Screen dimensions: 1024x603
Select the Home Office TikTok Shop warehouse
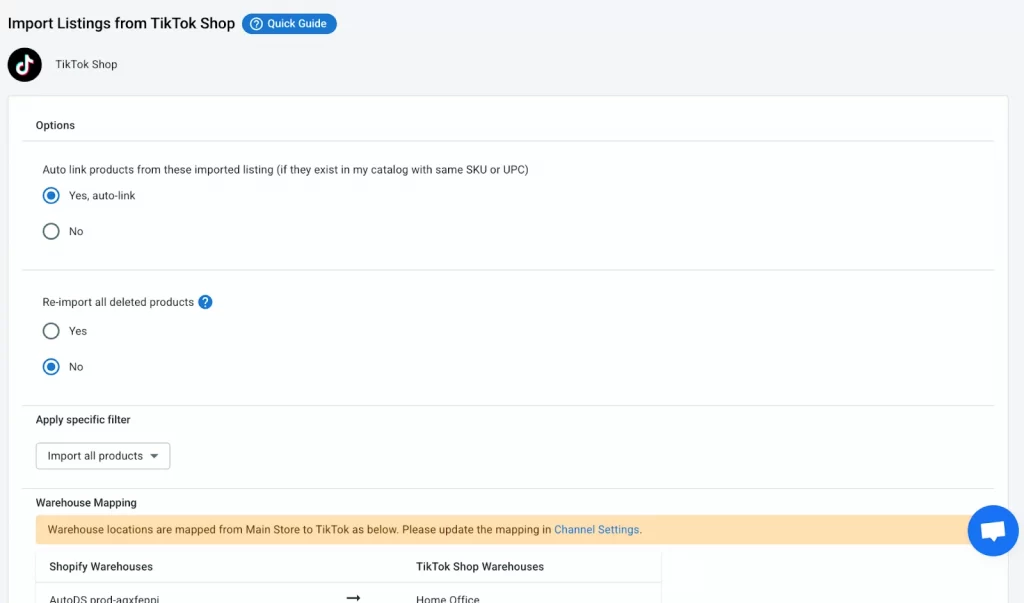click(x=447, y=598)
